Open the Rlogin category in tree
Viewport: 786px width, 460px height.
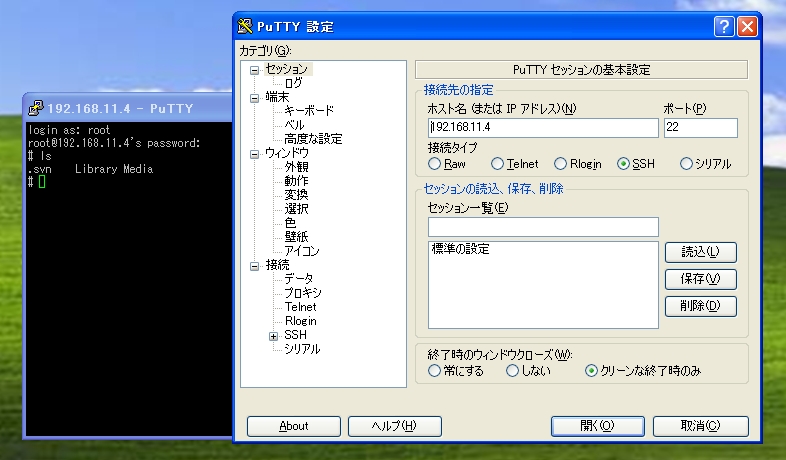tap(300, 321)
